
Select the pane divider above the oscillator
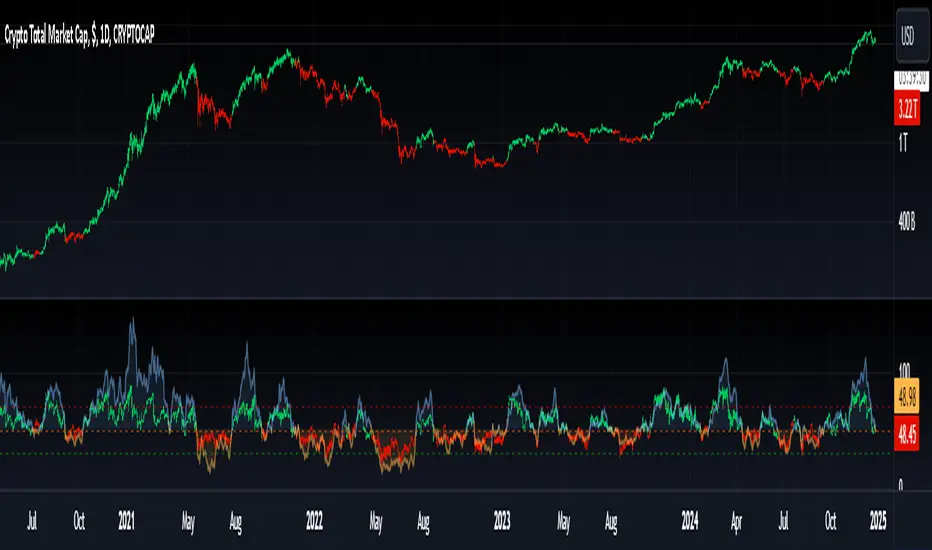(x=446, y=298)
